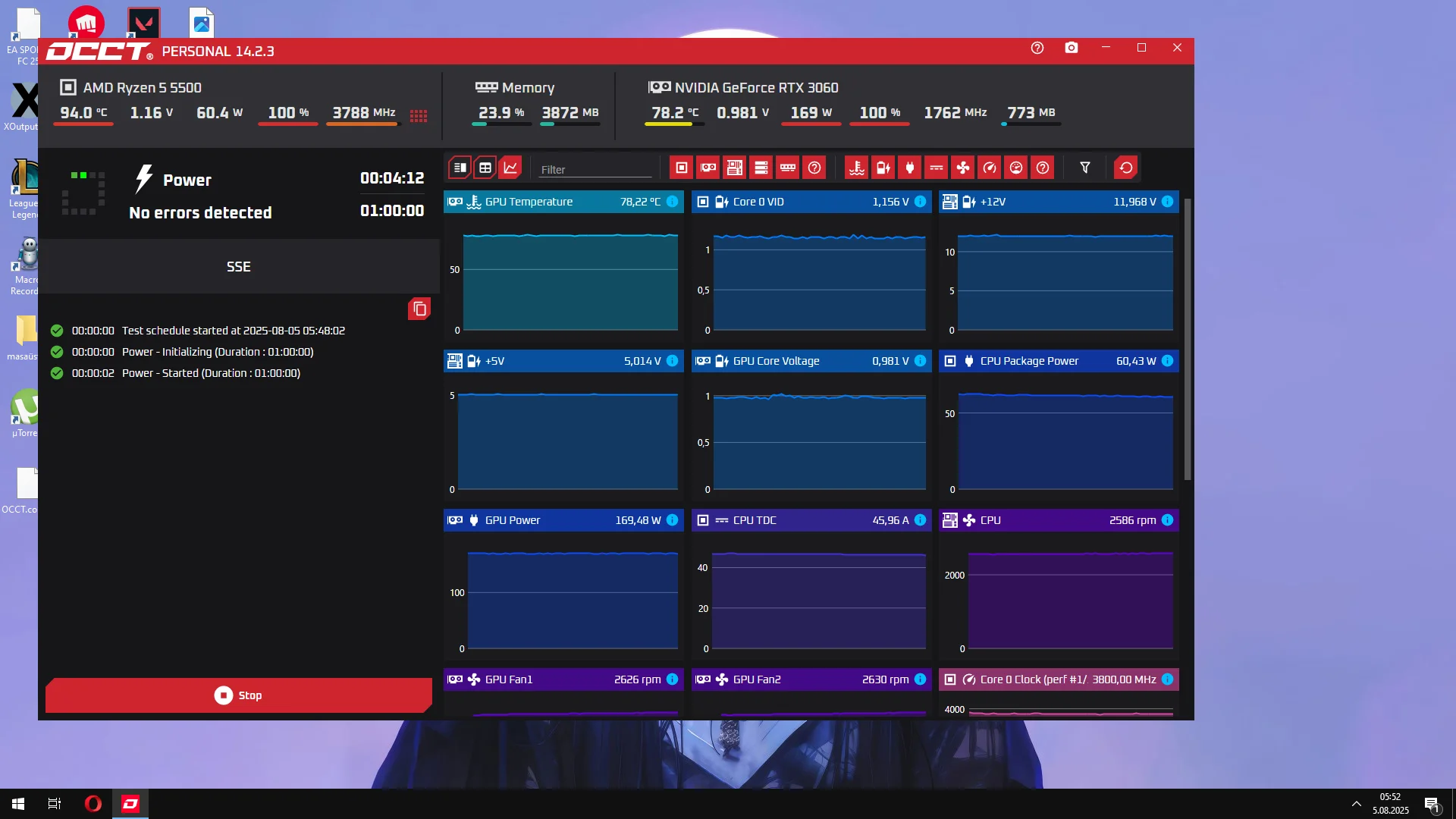The image size is (1456, 819).
Task: Toggle the temperature sensor type filter
Action: (857, 168)
